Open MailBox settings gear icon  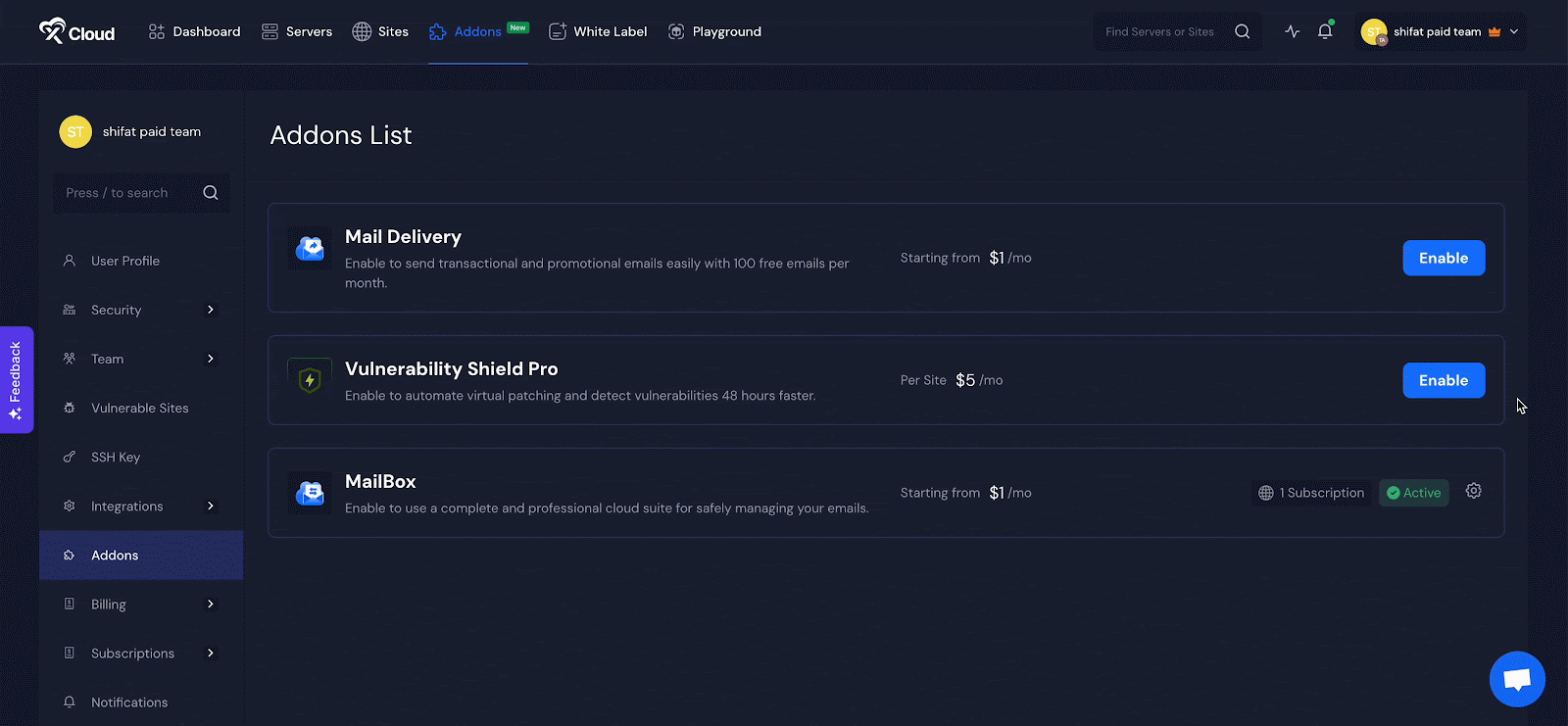(x=1473, y=492)
